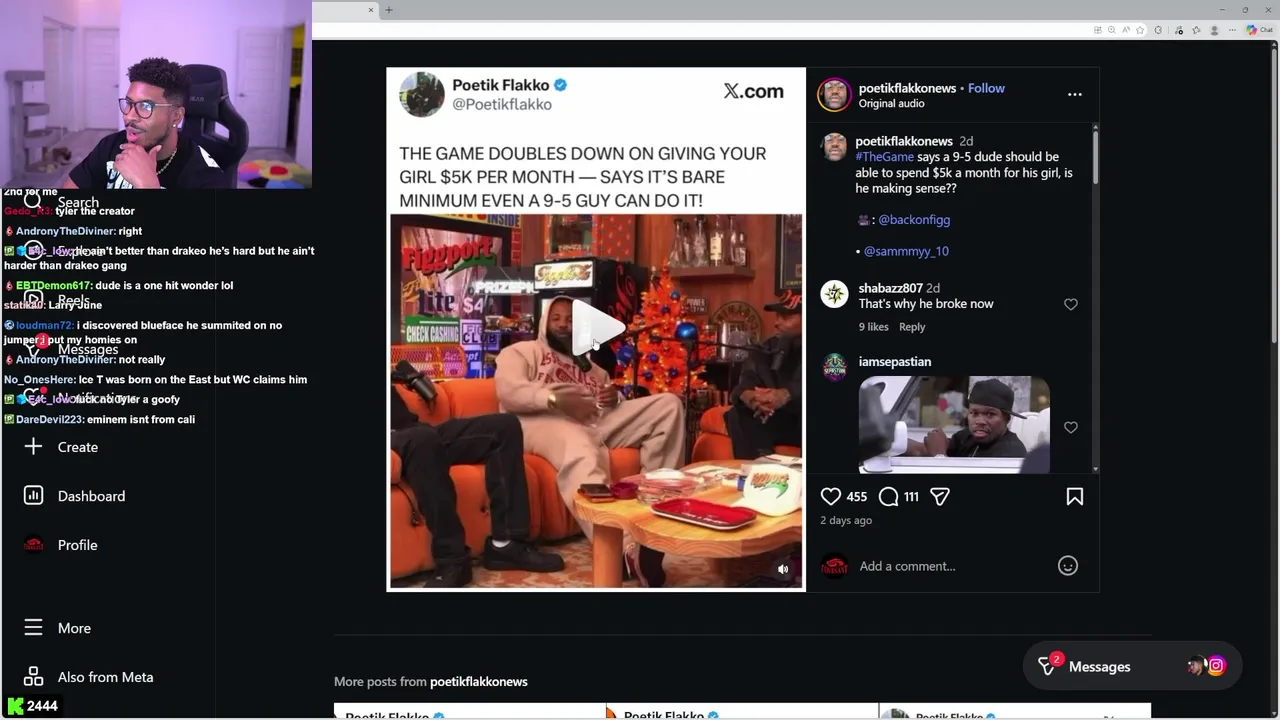Screen dimensions: 1280x720
Task: Open shabazz807's profile from comment
Action: click(x=890, y=288)
